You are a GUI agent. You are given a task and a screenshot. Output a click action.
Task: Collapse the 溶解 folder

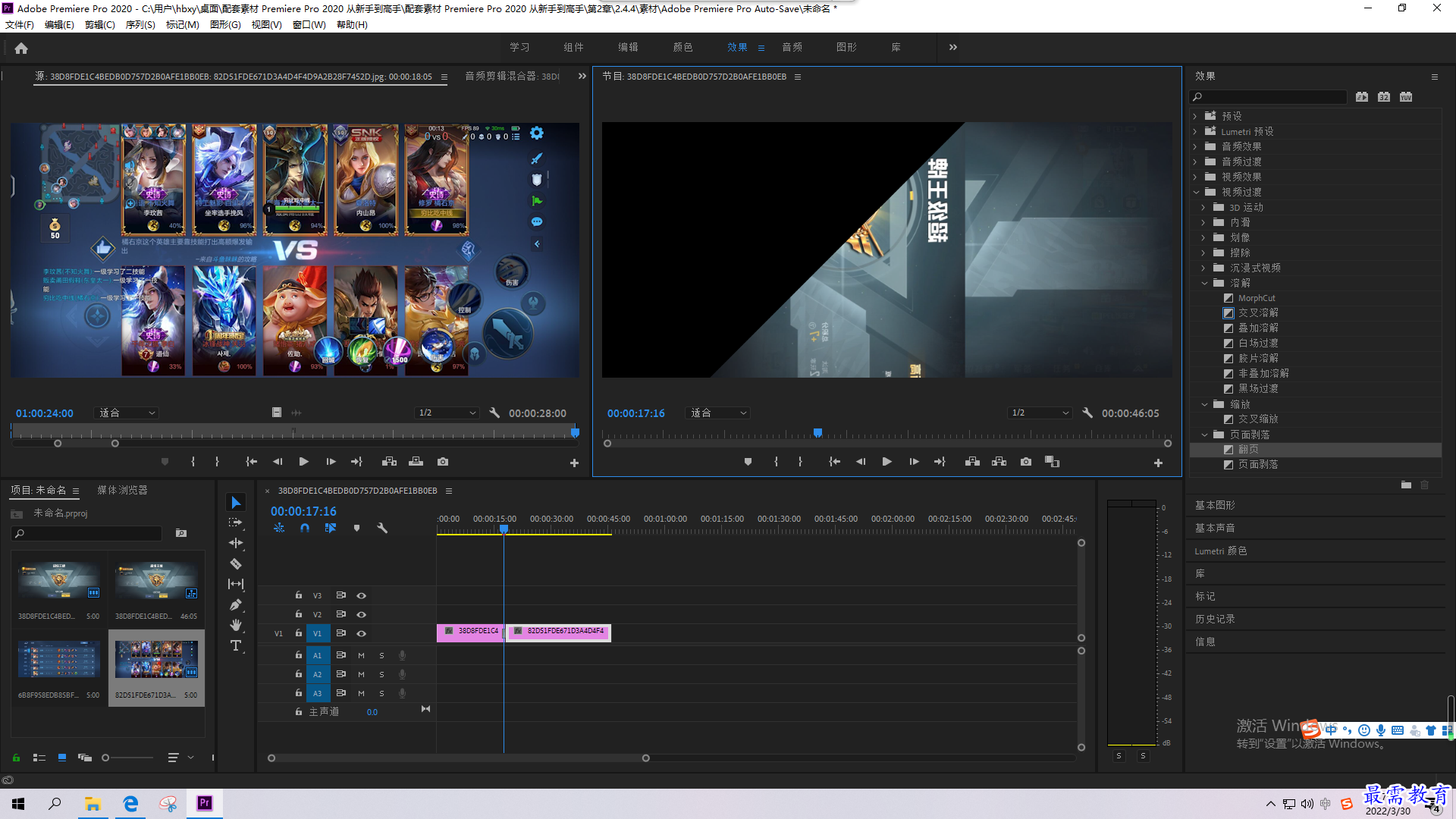click(x=1203, y=283)
